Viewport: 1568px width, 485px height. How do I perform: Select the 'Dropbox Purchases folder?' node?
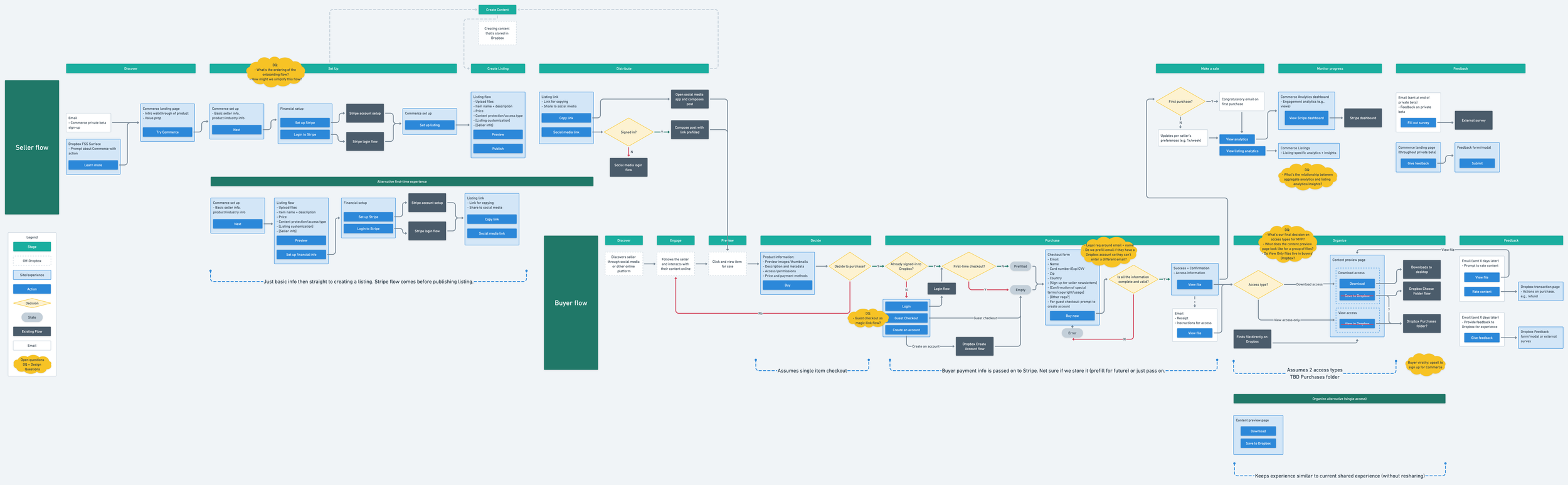(x=1421, y=324)
